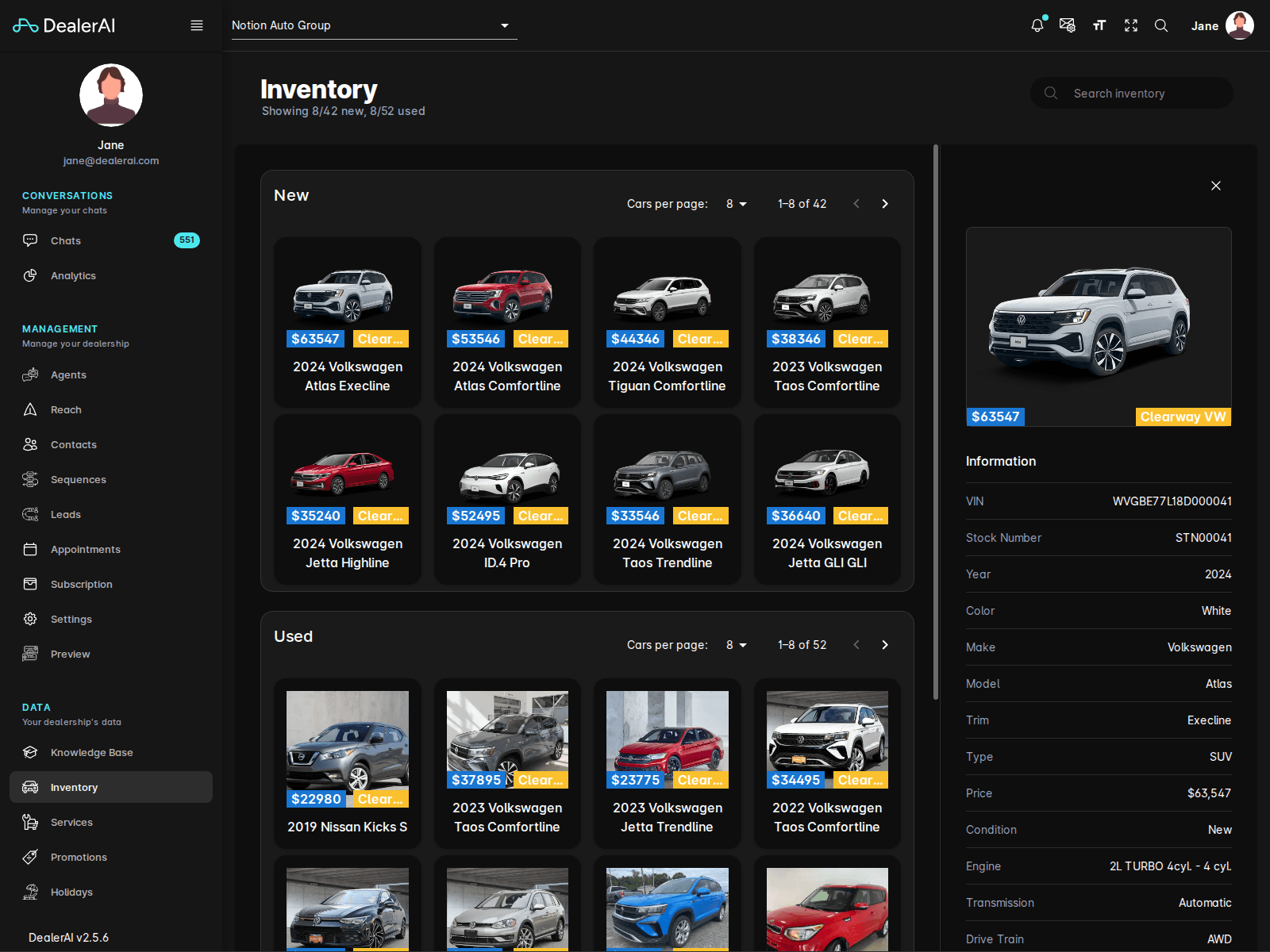Collapse the sidebar with the hamburger icon
This screenshot has height=952, width=1270.
click(x=197, y=25)
